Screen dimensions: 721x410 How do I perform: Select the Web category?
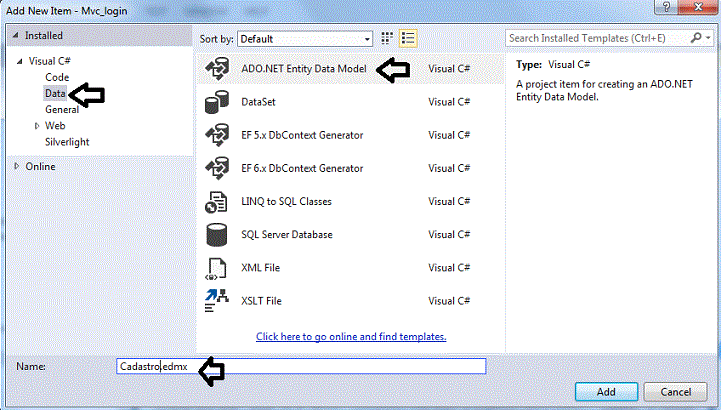tap(55, 125)
